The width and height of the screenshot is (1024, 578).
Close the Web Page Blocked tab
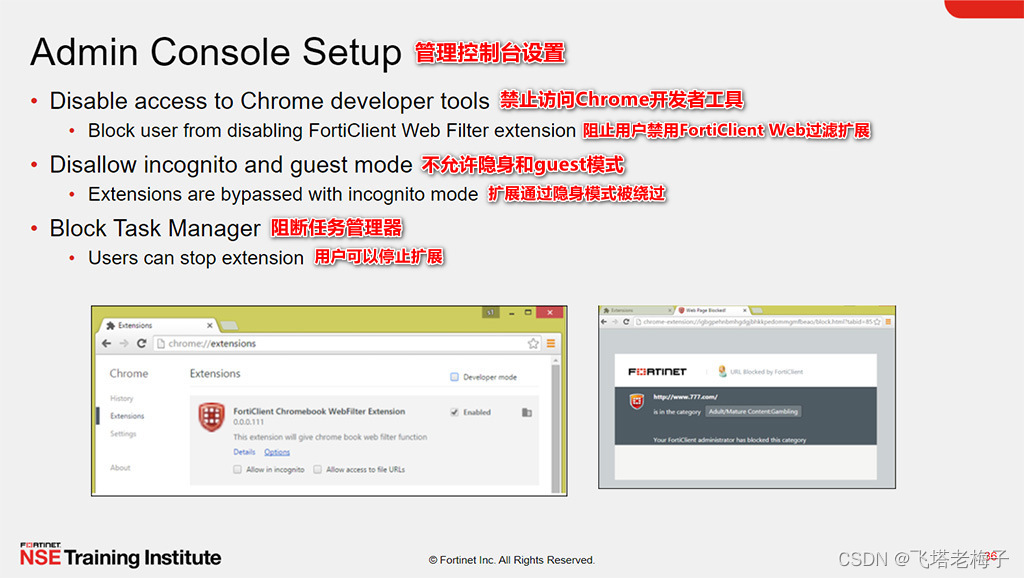(x=744, y=310)
